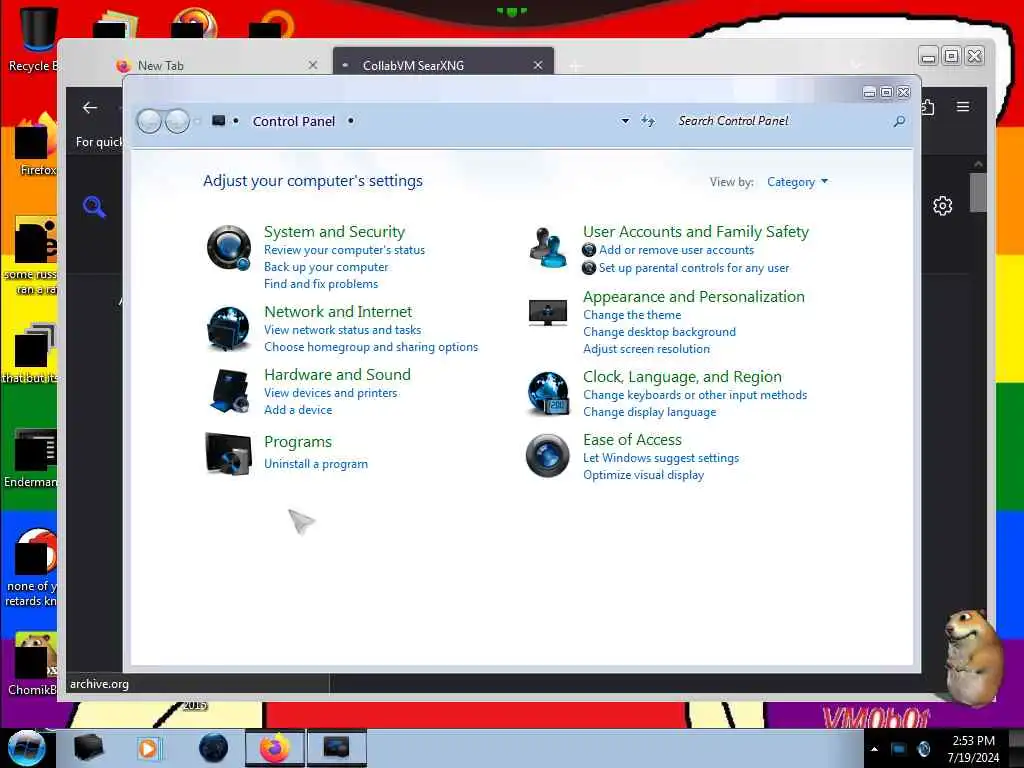Open the recent pages dropdown next to navigation buttons
1024x768 pixels.
pos(197,121)
